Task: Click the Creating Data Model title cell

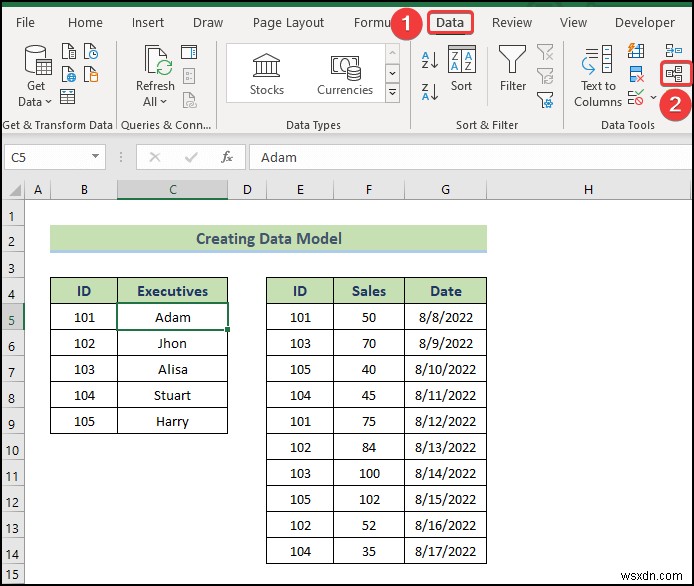Action: pyautogui.click(x=269, y=239)
